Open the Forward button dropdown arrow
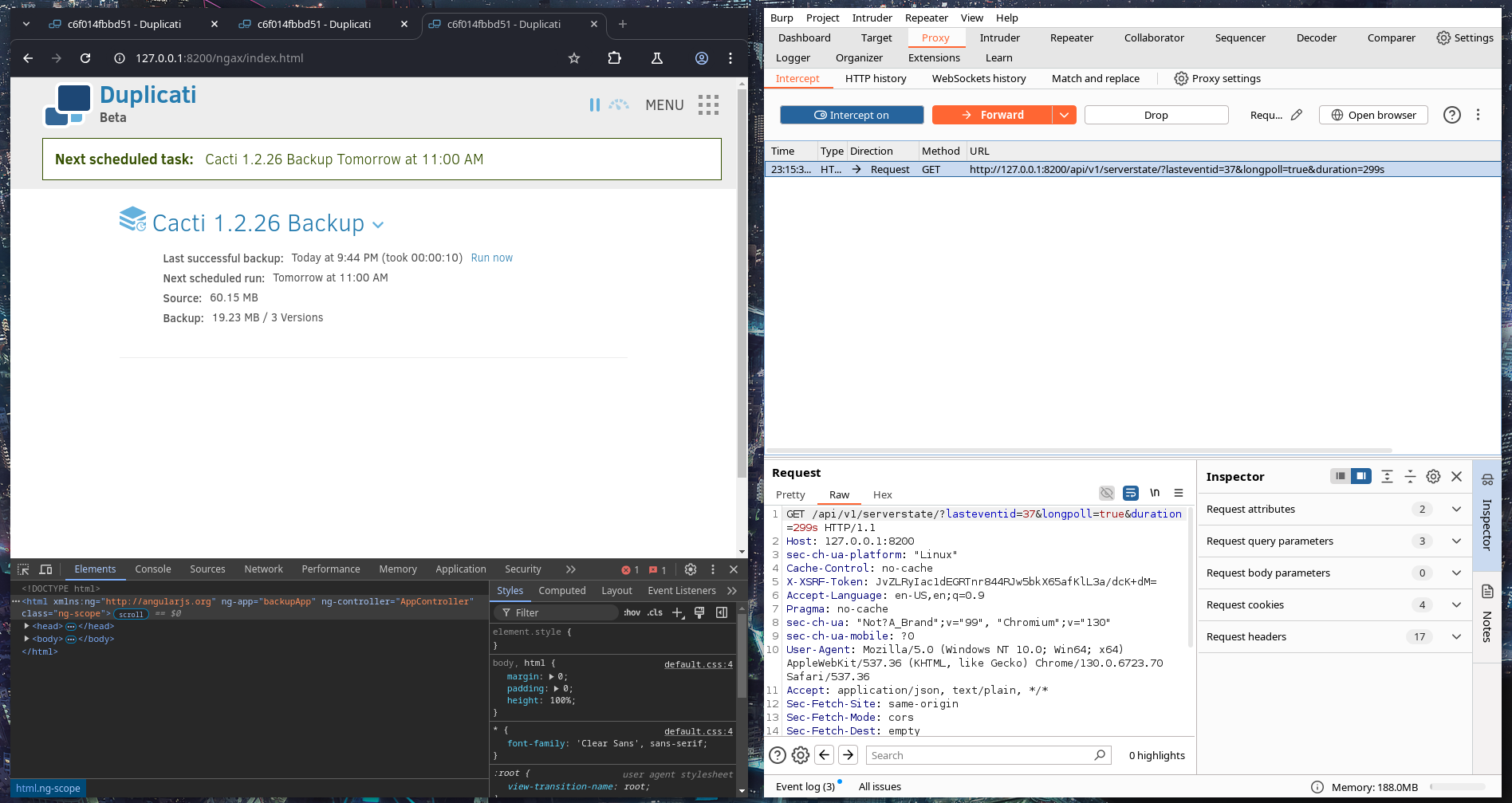The height and width of the screenshot is (803, 1512). 1064,115
